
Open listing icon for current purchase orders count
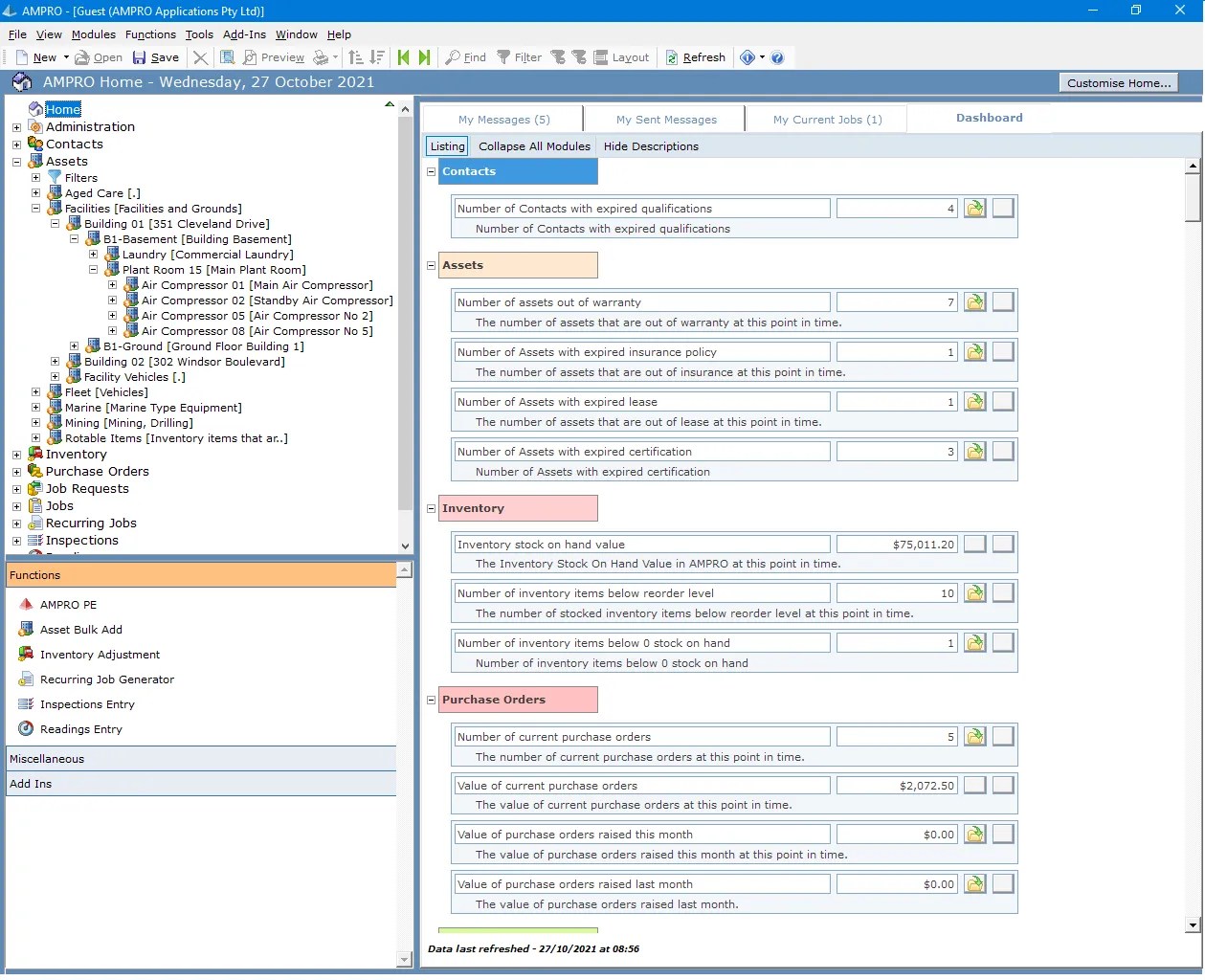coord(974,737)
